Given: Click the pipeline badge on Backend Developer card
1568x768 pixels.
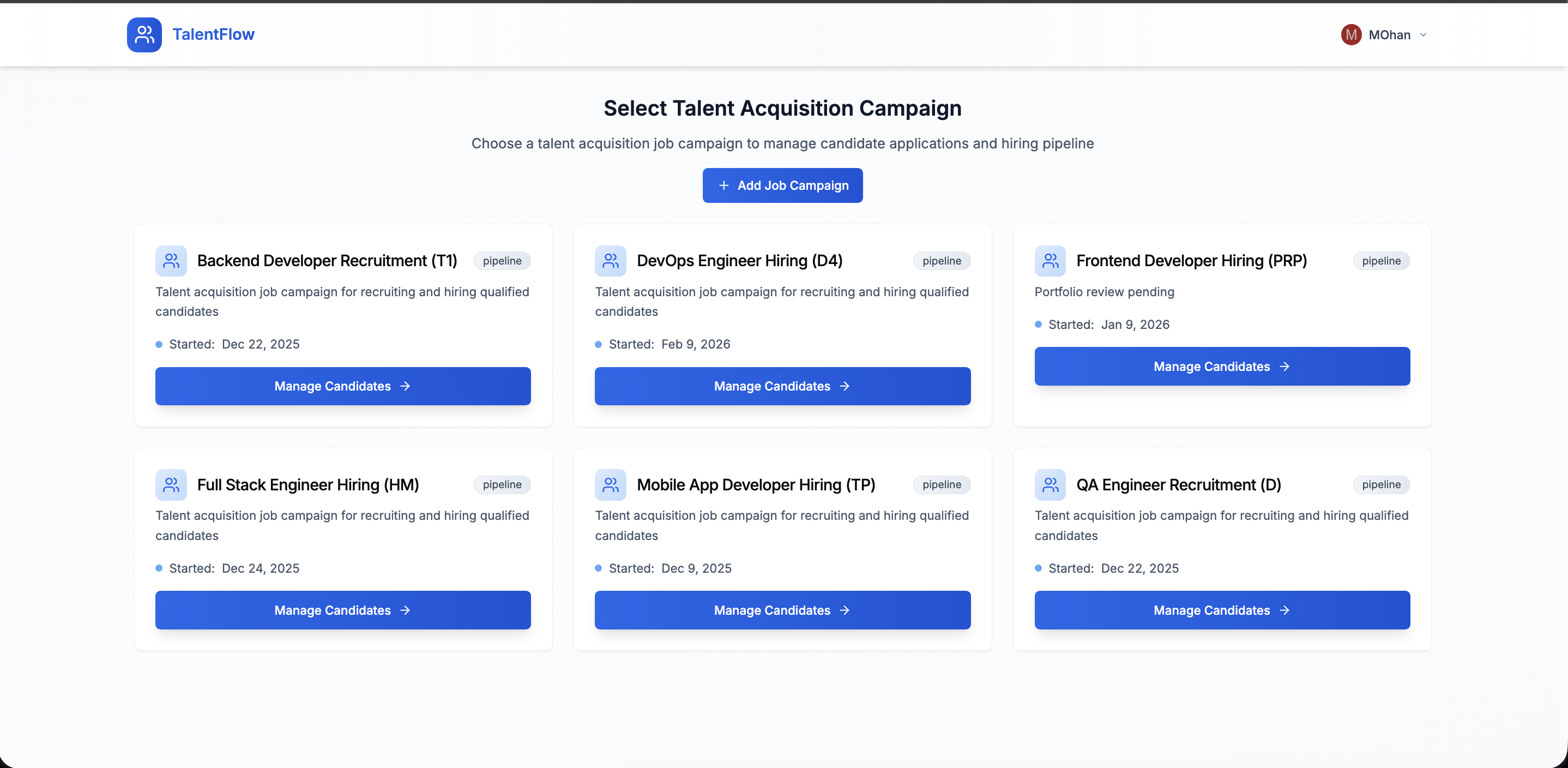Looking at the screenshot, I should 502,261.
